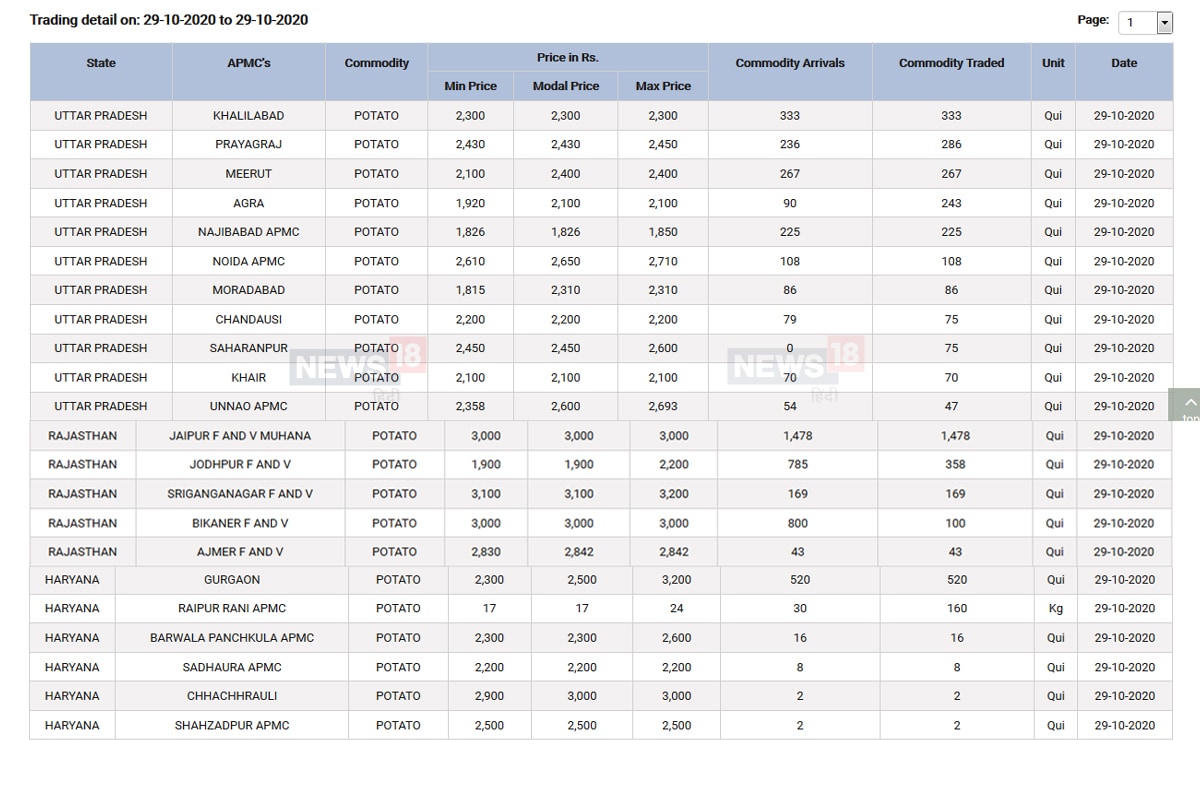Click Prayagraj's commodity traded value 286
This screenshot has width=1200, height=800.
coord(951,145)
